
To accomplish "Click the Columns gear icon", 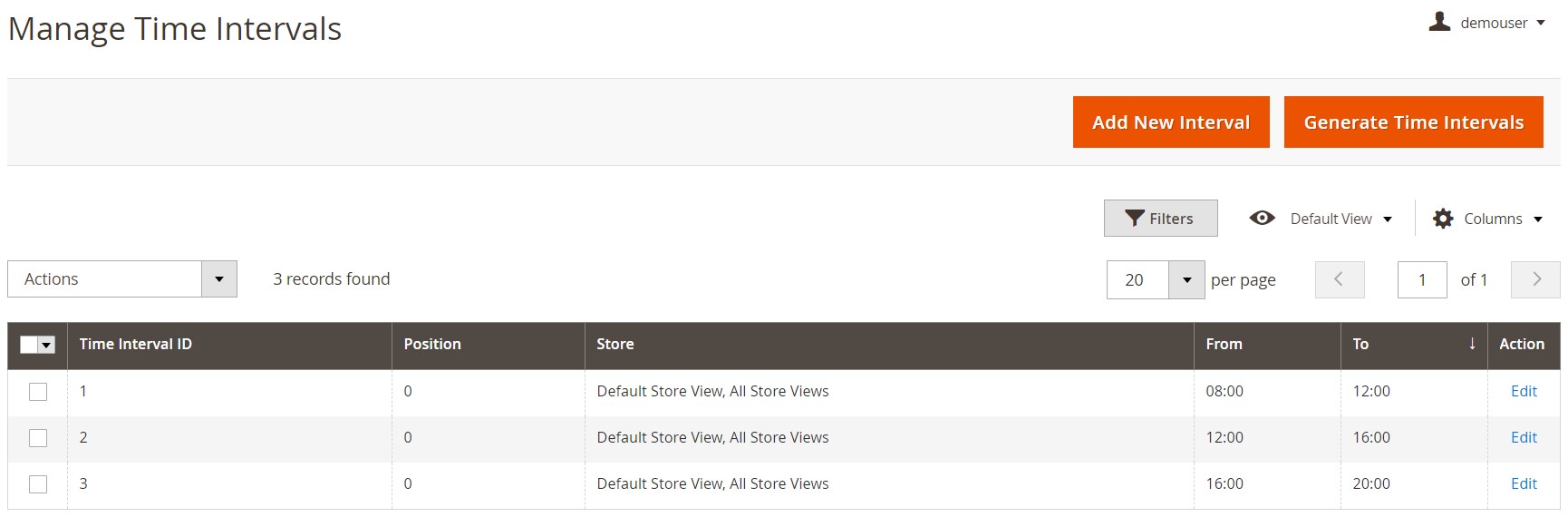I will point(1443,219).
